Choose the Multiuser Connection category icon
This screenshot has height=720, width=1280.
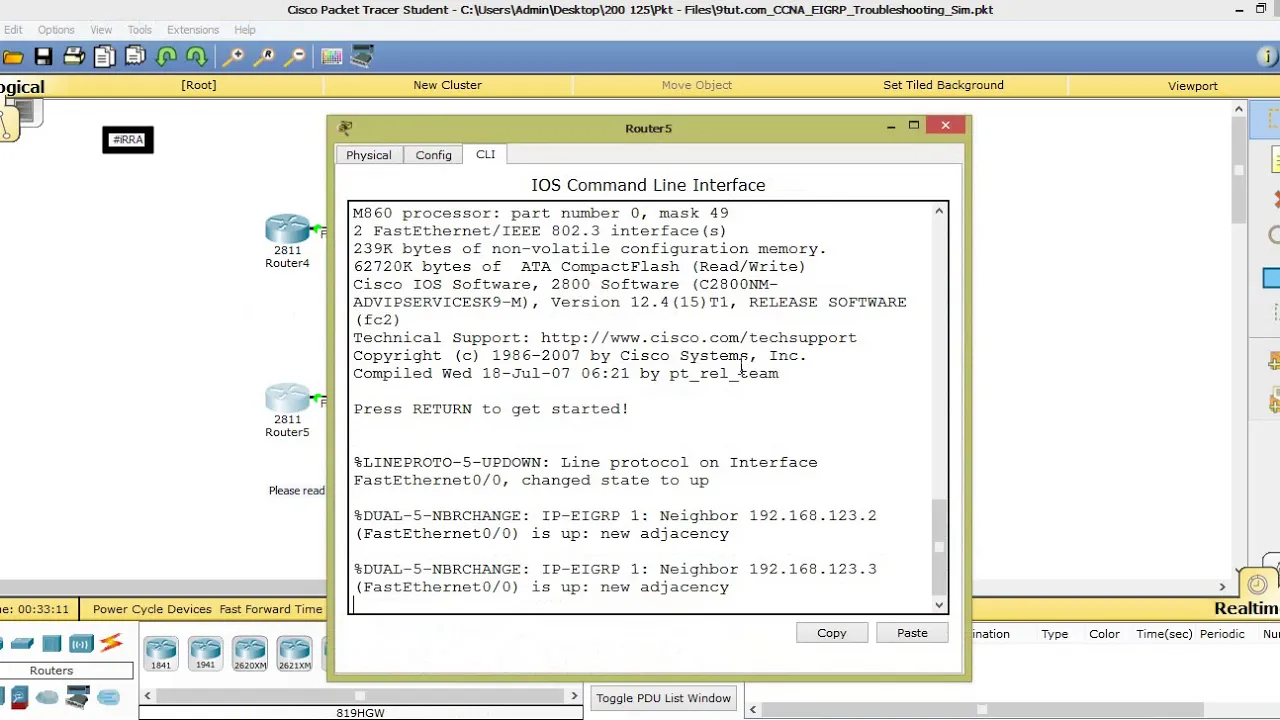(x=109, y=697)
